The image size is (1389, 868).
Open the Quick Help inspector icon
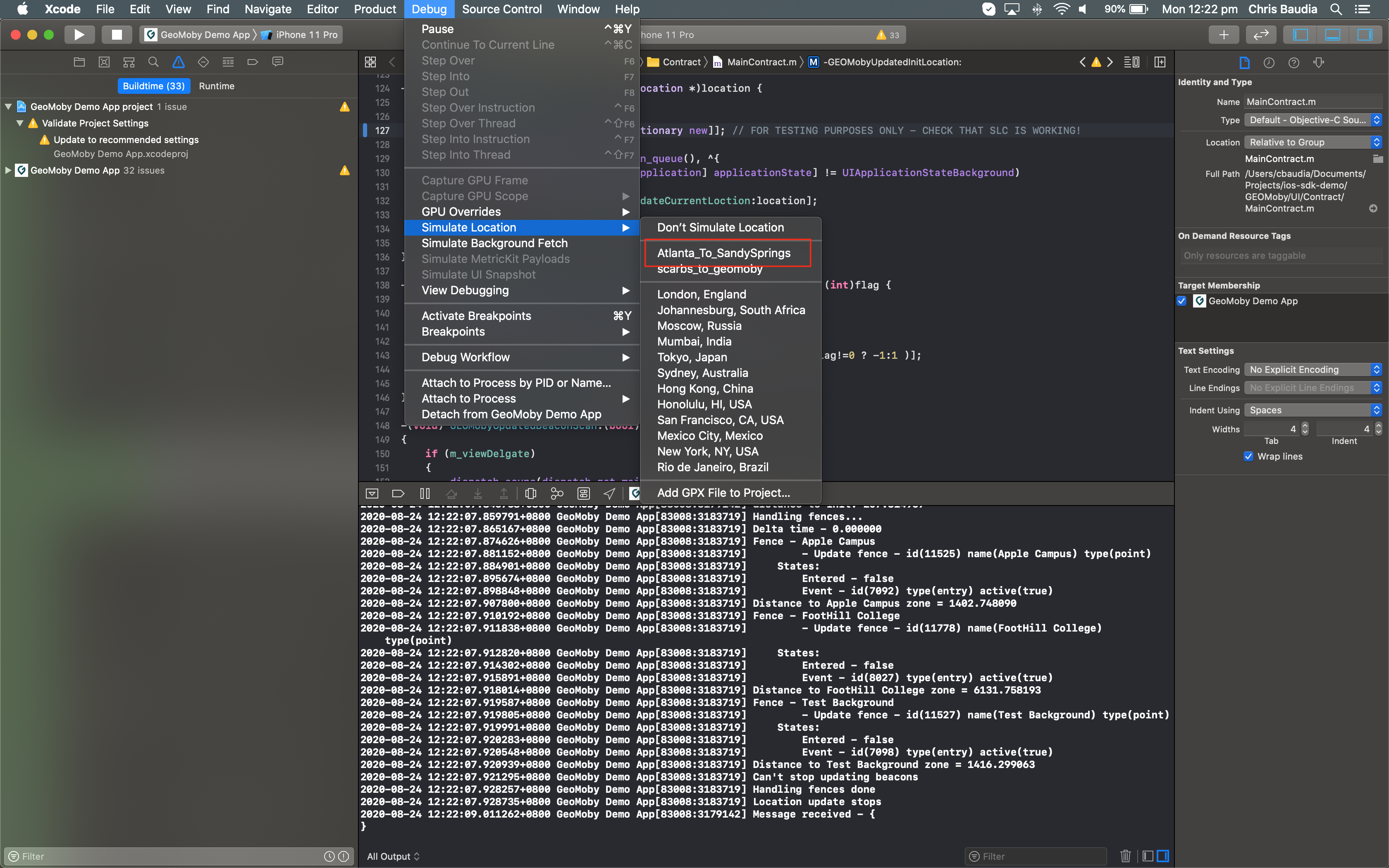[x=1294, y=62]
